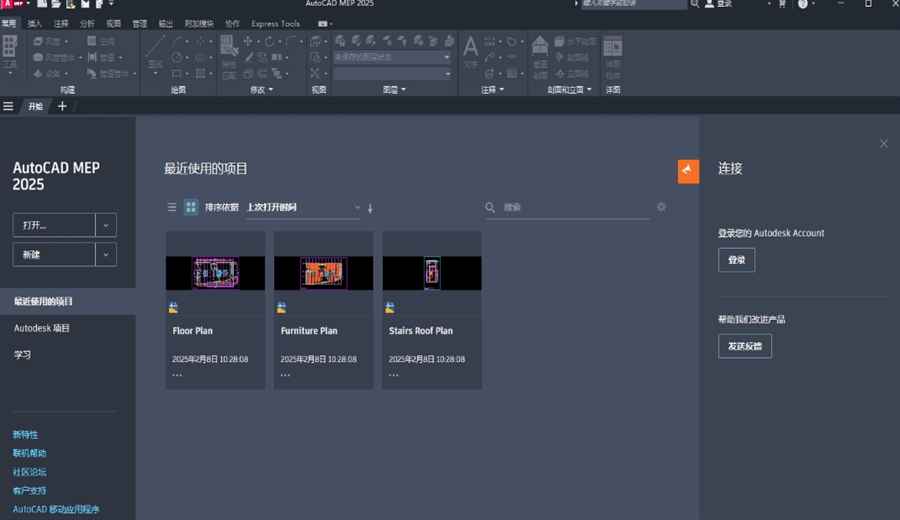Click the 新建 button
This screenshot has height=520, width=900.
coord(54,254)
